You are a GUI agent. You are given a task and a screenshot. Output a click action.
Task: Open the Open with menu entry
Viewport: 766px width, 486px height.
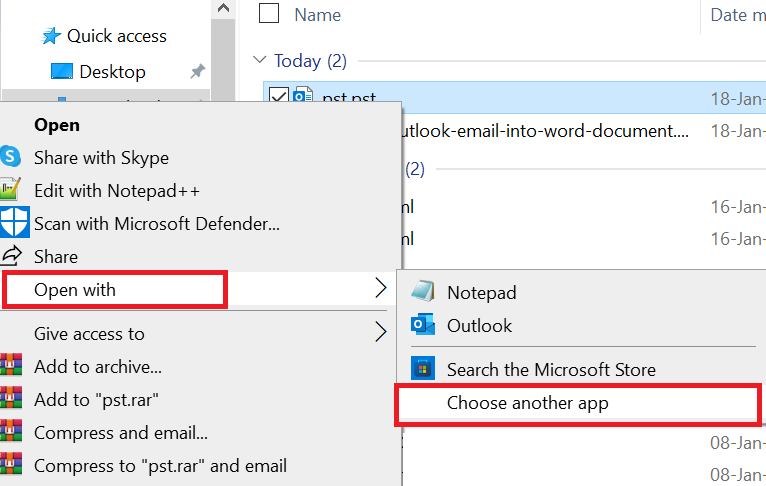tap(75, 290)
